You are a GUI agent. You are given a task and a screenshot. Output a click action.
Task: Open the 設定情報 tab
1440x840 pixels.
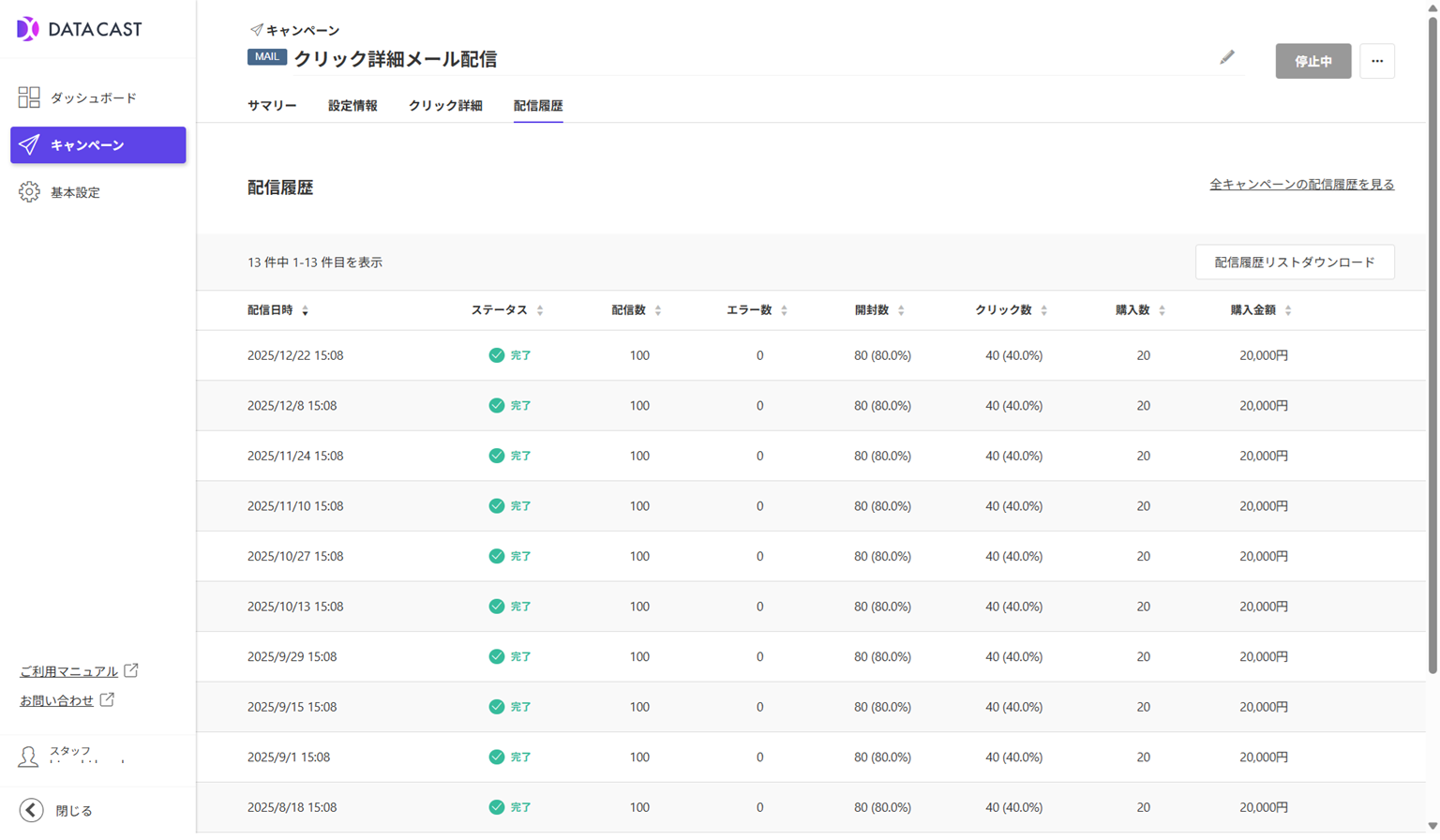pyautogui.click(x=352, y=106)
